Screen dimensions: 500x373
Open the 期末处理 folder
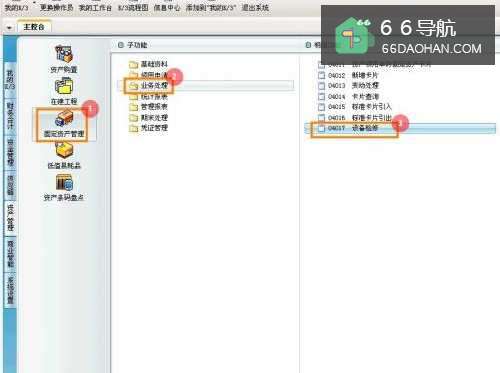point(148,118)
